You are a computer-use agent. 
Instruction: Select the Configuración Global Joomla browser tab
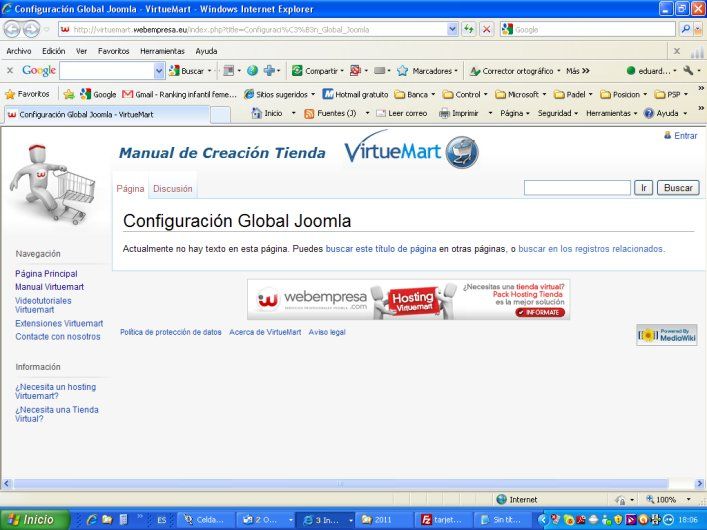point(107,115)
